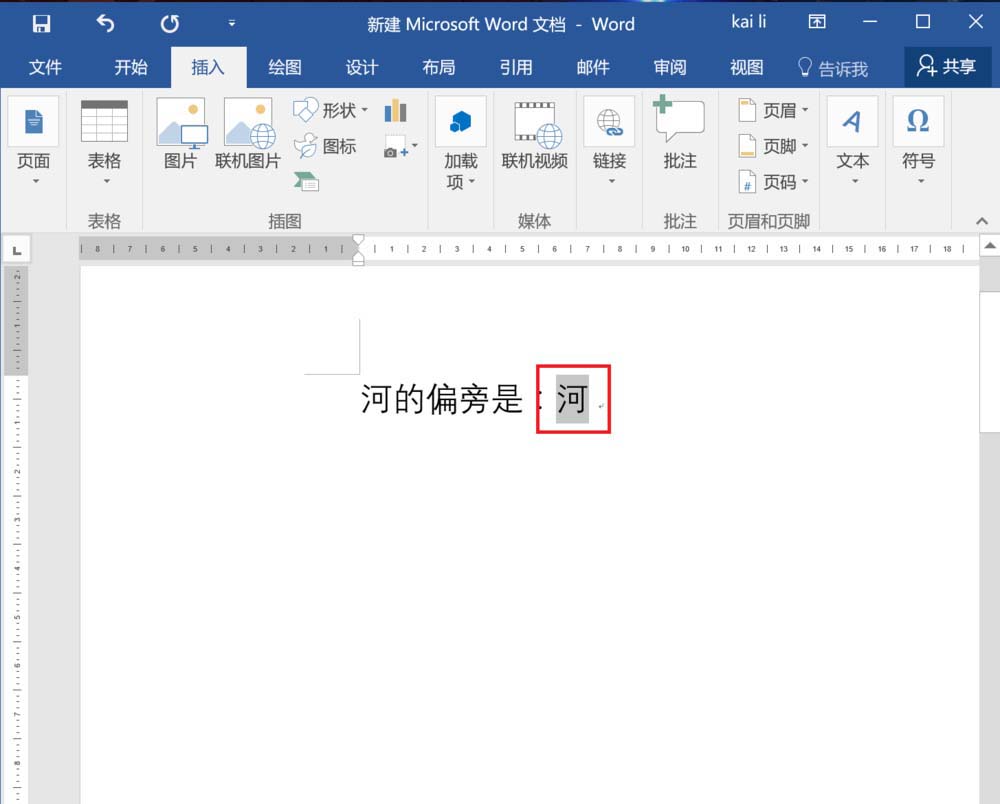Click the highlighted 河 character
The width and height of the screenshot is (1000, 804).
(572, 399)
